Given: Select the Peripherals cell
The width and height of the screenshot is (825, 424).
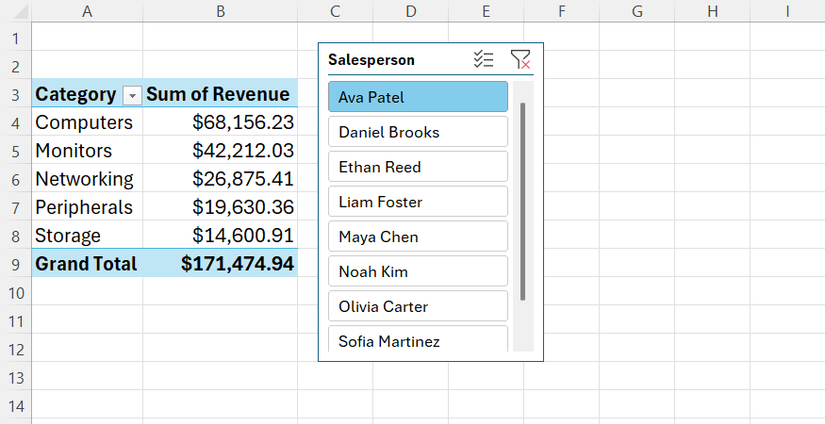Looking at the screenshot, I should [x=87, y=207].
